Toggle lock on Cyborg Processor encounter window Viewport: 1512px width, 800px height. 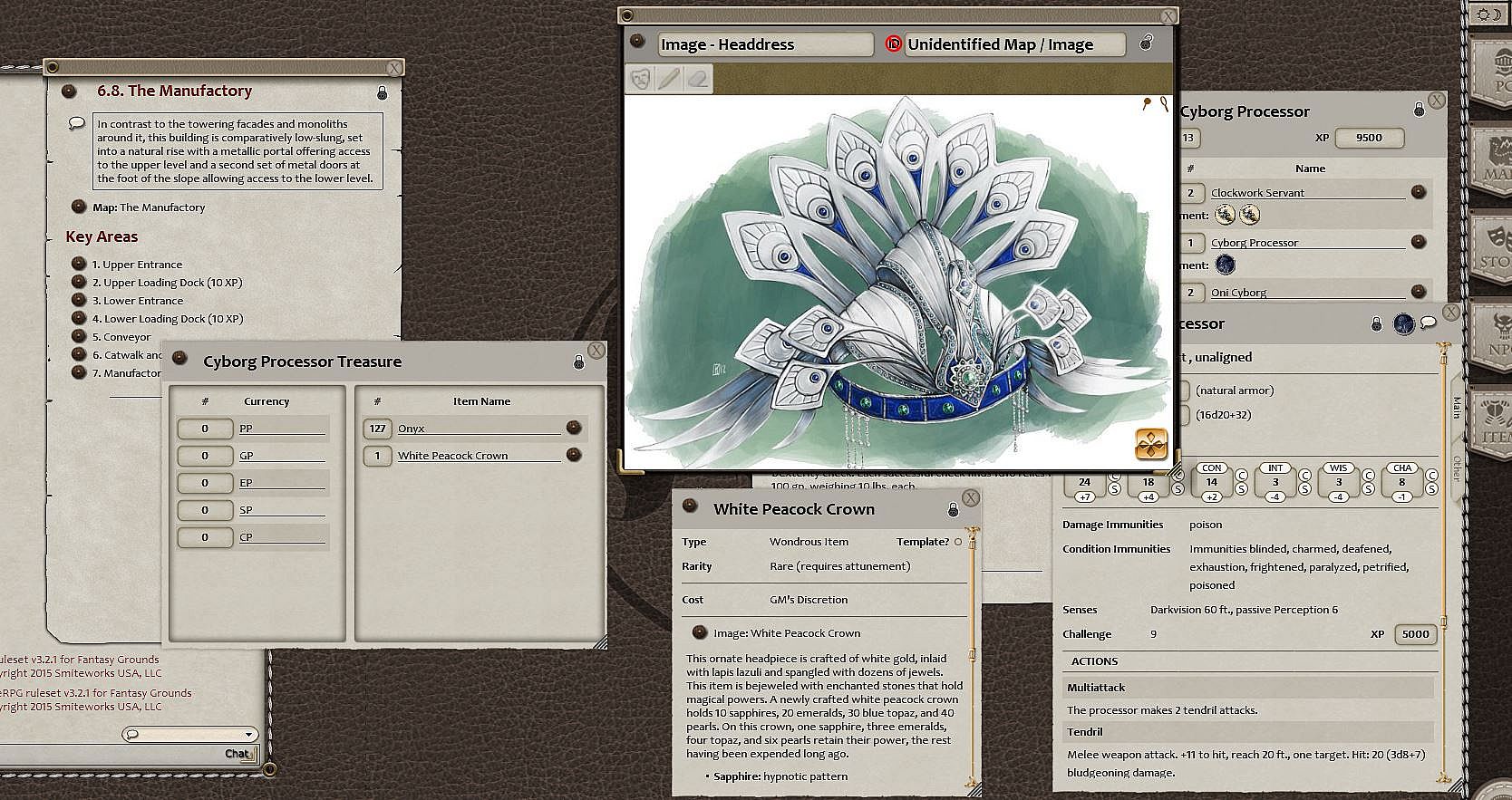click(1419, 110)
